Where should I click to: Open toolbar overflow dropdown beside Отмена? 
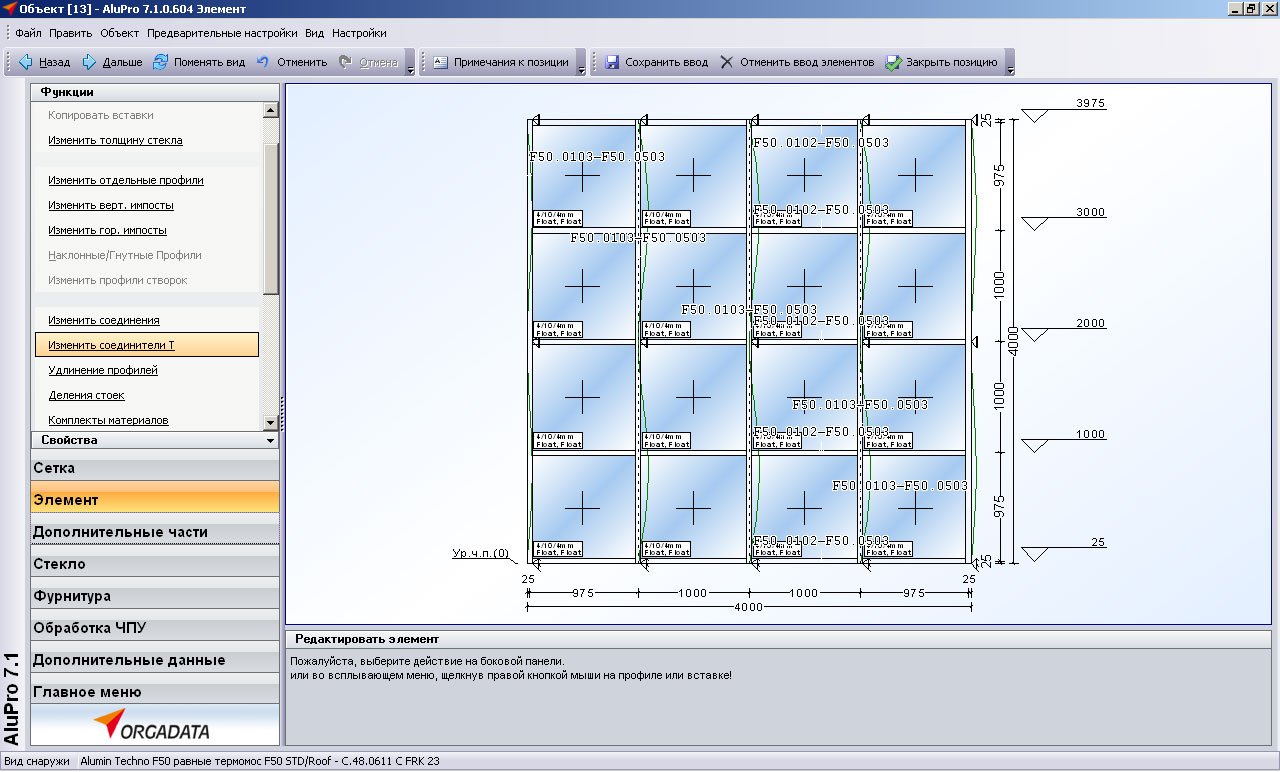pyautogui.click(x=410, y=70)
